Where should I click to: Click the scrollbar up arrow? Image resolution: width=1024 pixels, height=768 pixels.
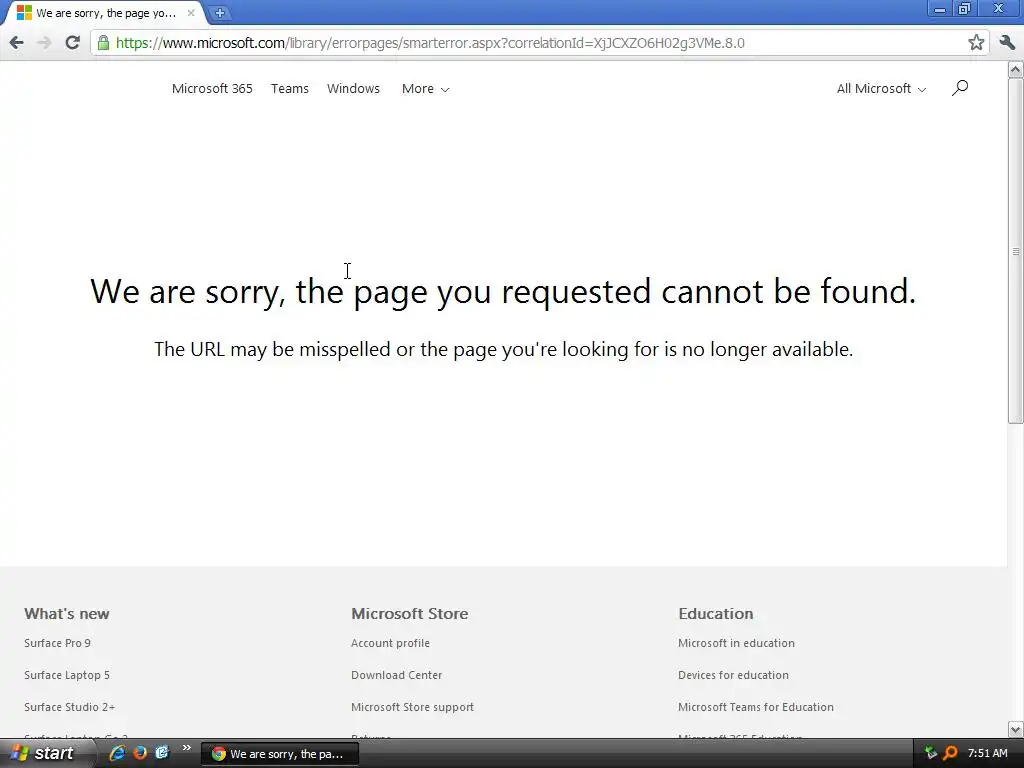(1016, 69)
